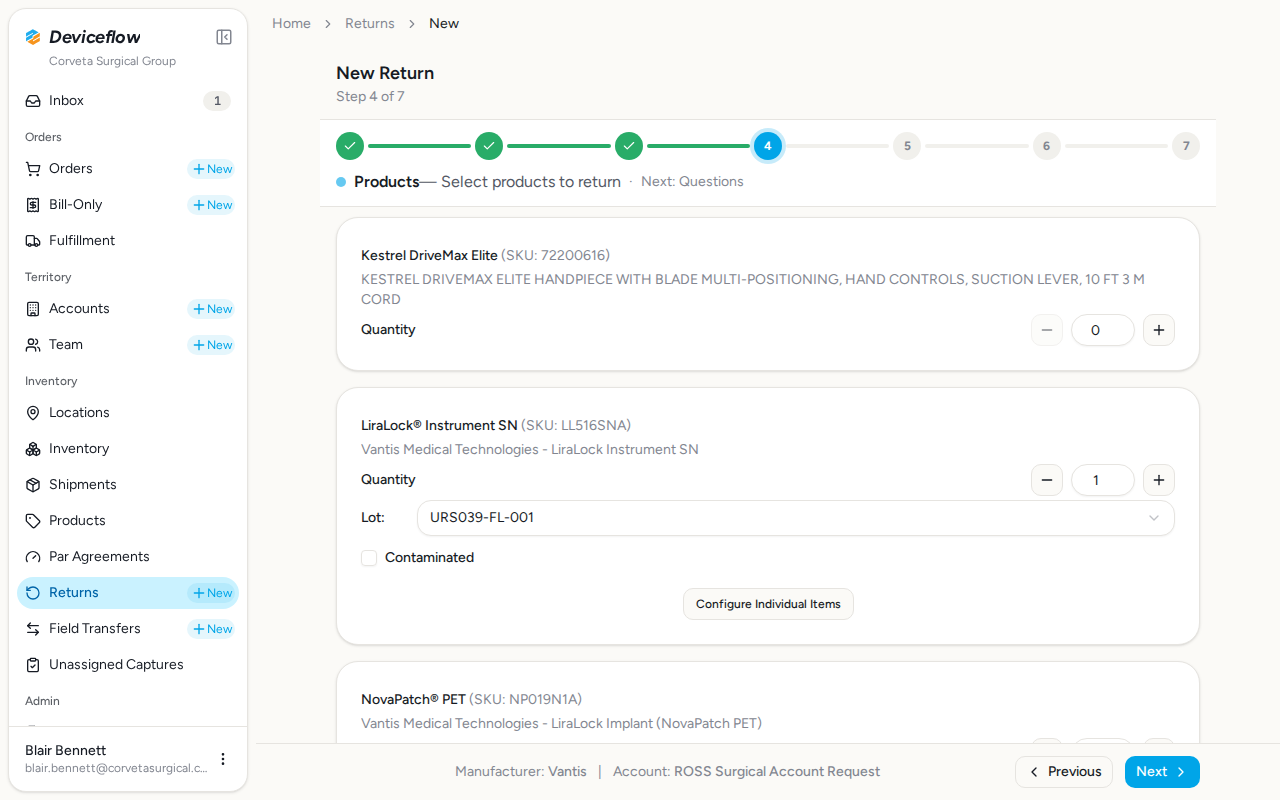Viewport: 1280px width, 800px height.
Task: Add new account via +New
Action: pyautogui.click(x=212, y=309)
